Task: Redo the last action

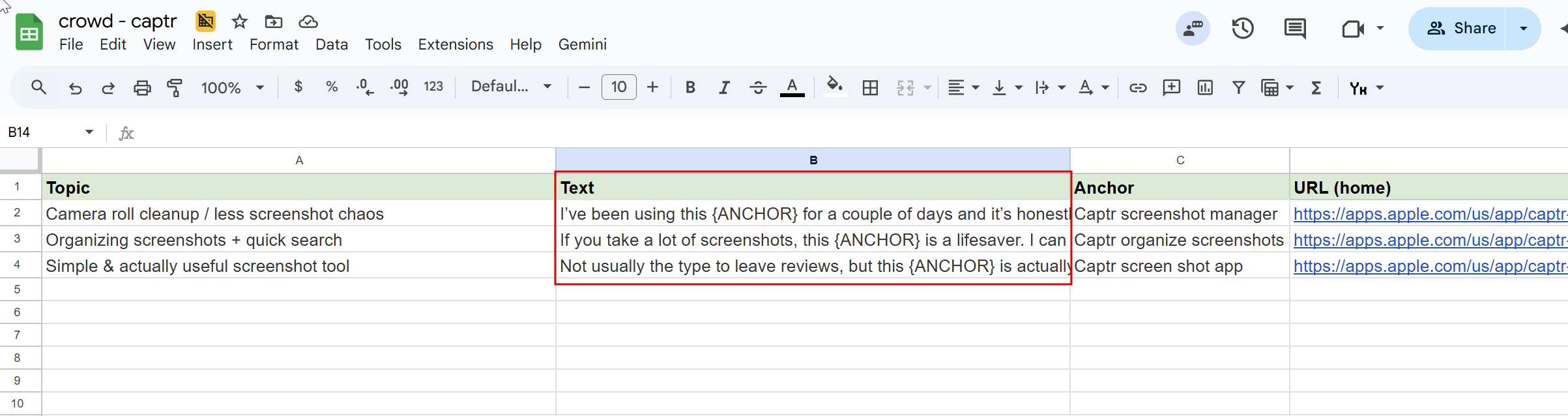Action: click(108, 88)
